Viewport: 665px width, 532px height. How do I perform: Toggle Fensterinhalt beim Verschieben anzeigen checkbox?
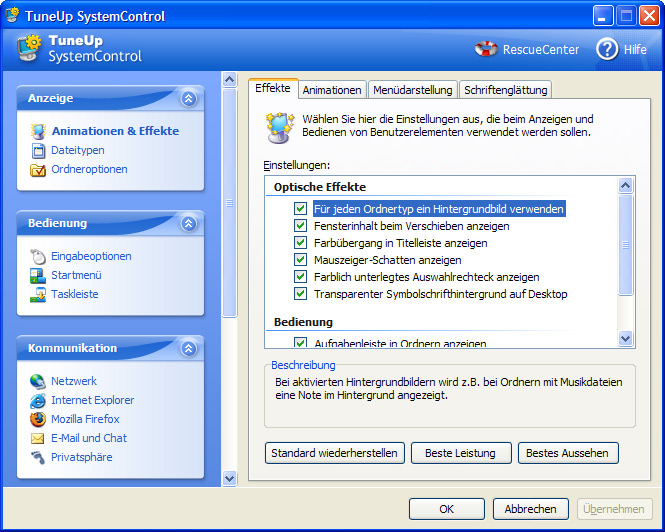[x=300, y=226]
